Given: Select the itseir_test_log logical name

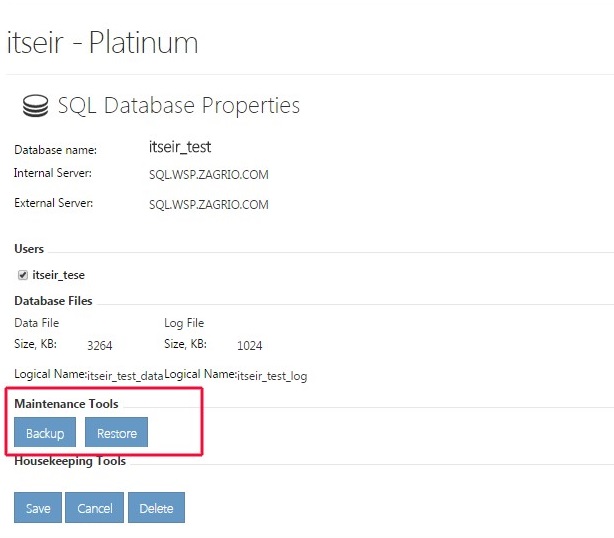Looking at the screenshot, I should point(272,376).
